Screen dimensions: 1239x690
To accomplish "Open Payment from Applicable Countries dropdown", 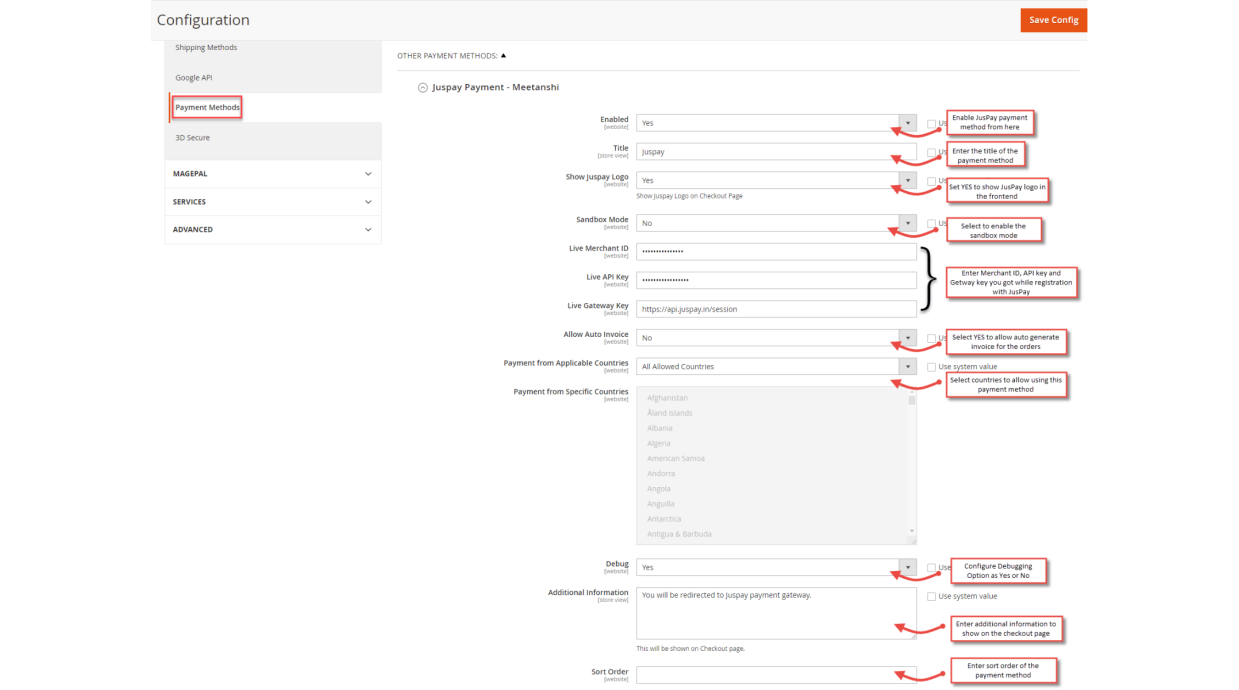I will (776, 366).
